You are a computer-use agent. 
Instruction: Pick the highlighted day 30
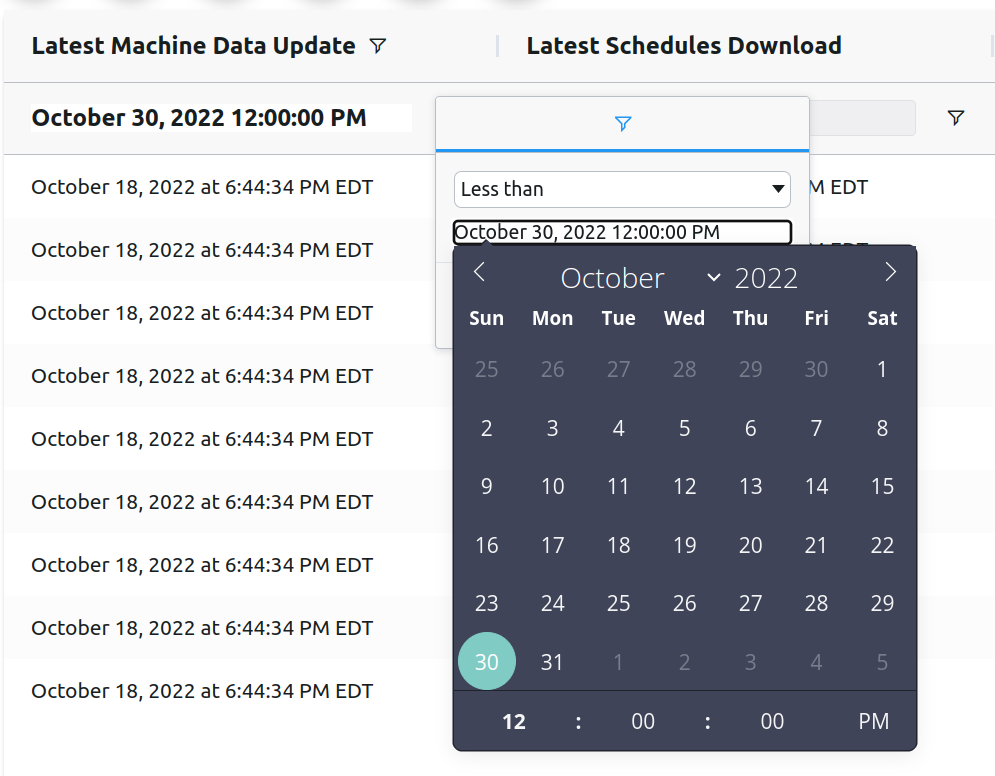tap(487, 661)
